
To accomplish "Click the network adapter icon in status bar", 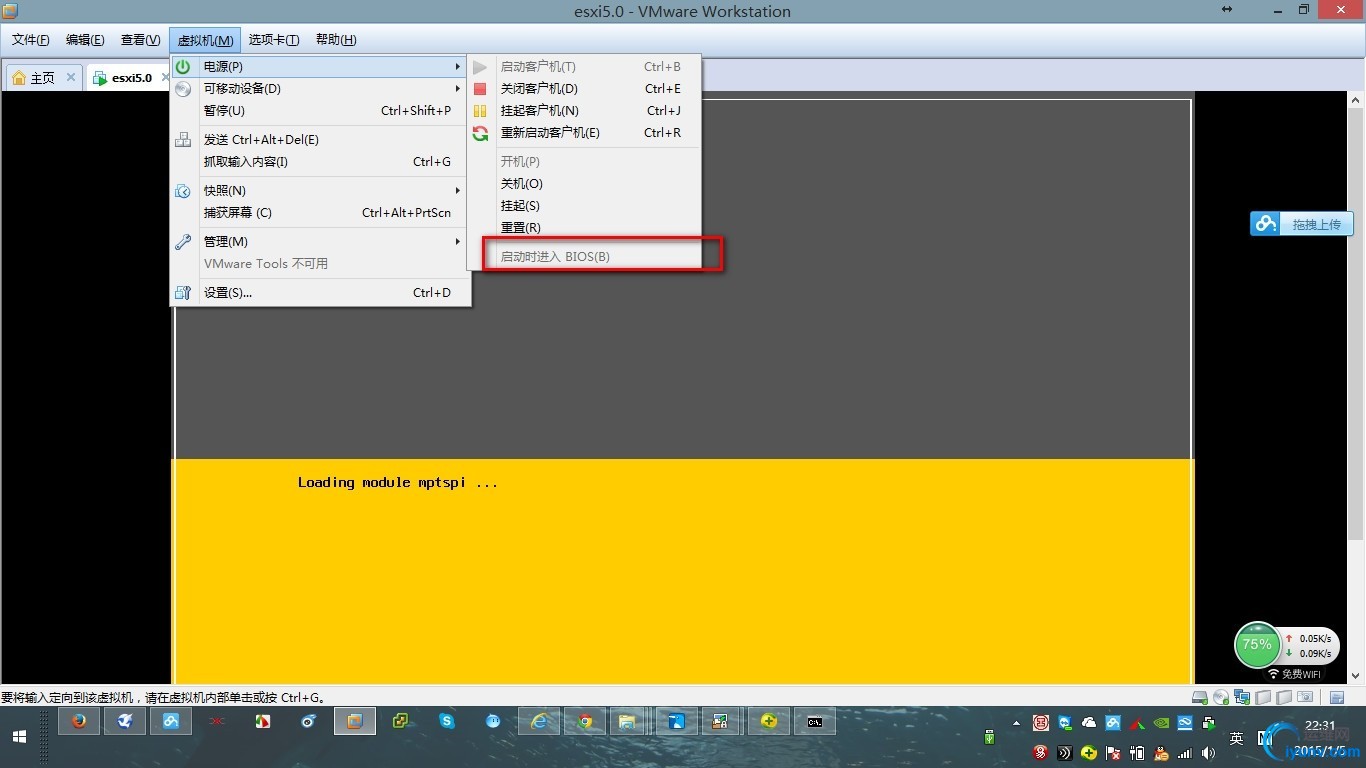I will click(1242, 697).
